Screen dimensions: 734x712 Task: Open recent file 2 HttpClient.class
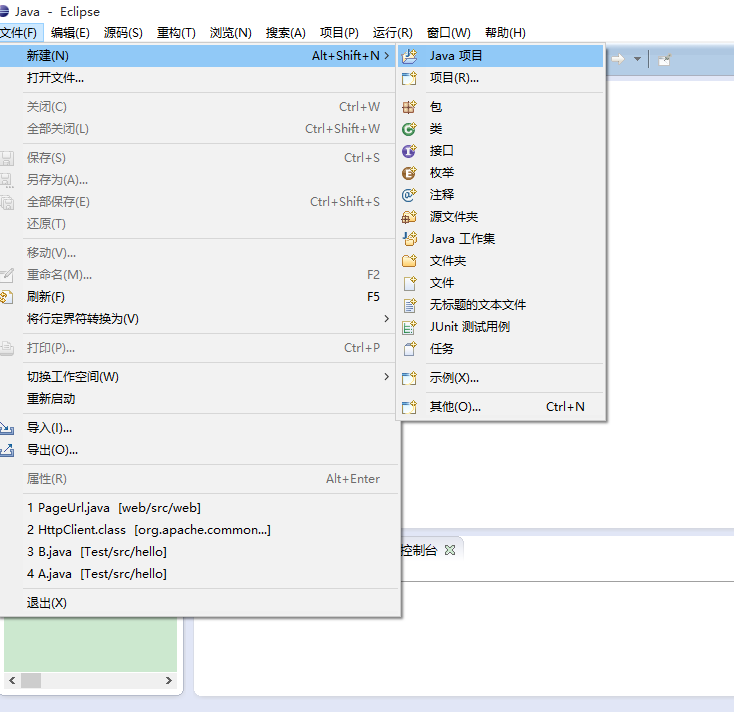(x=200, y=530)
